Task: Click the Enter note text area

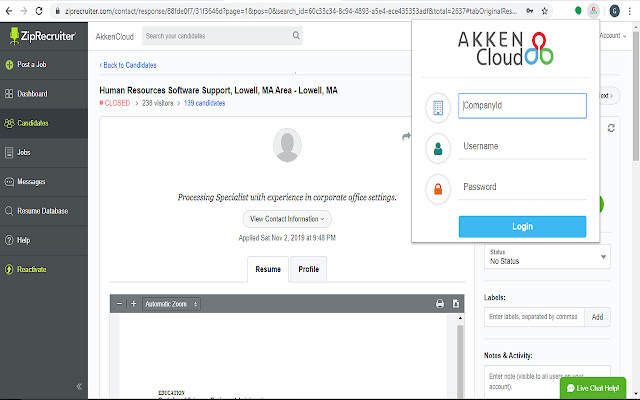Action: click(547, 382)
